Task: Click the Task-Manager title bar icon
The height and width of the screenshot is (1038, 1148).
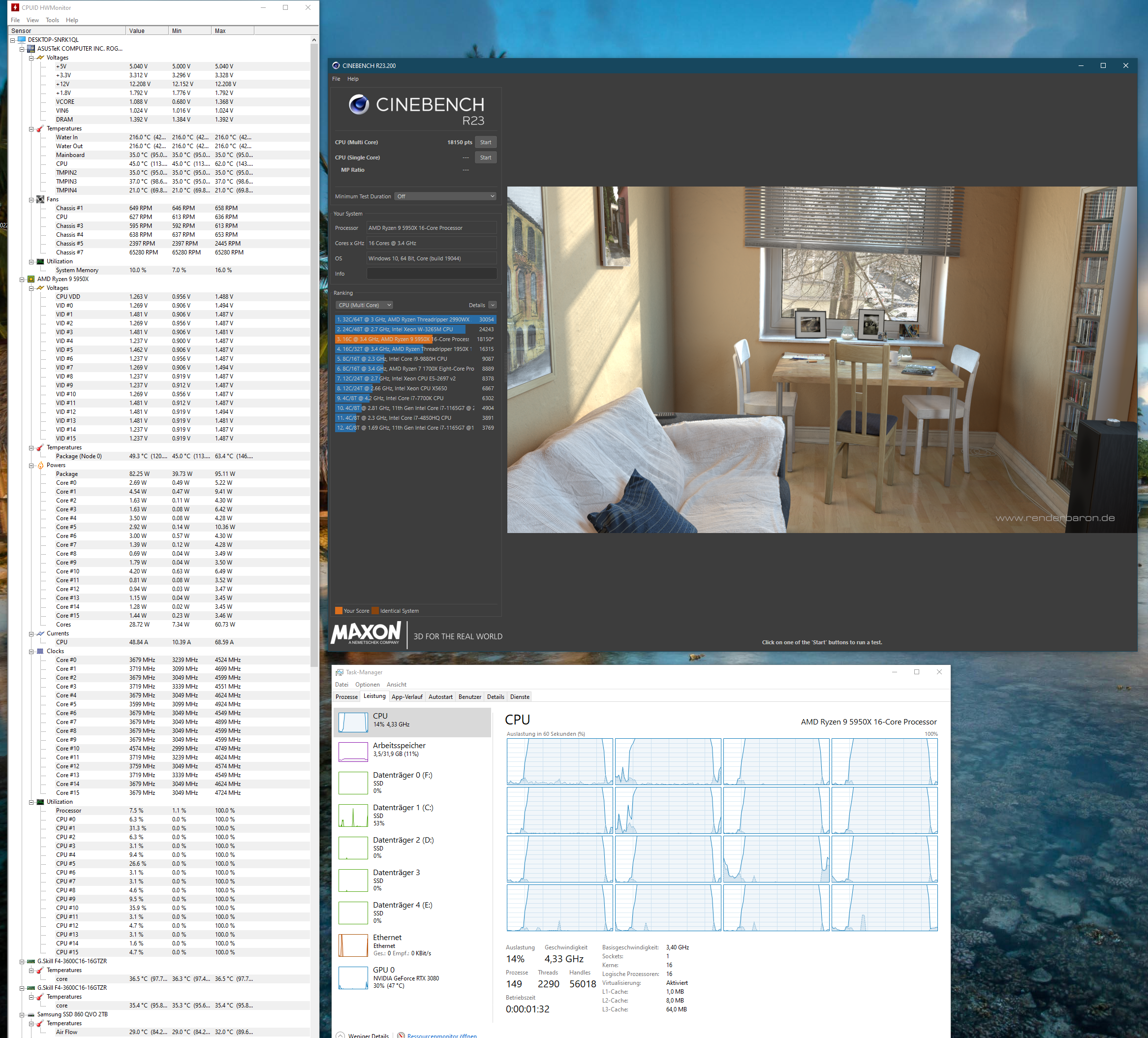Action: (x=340, y=672)
